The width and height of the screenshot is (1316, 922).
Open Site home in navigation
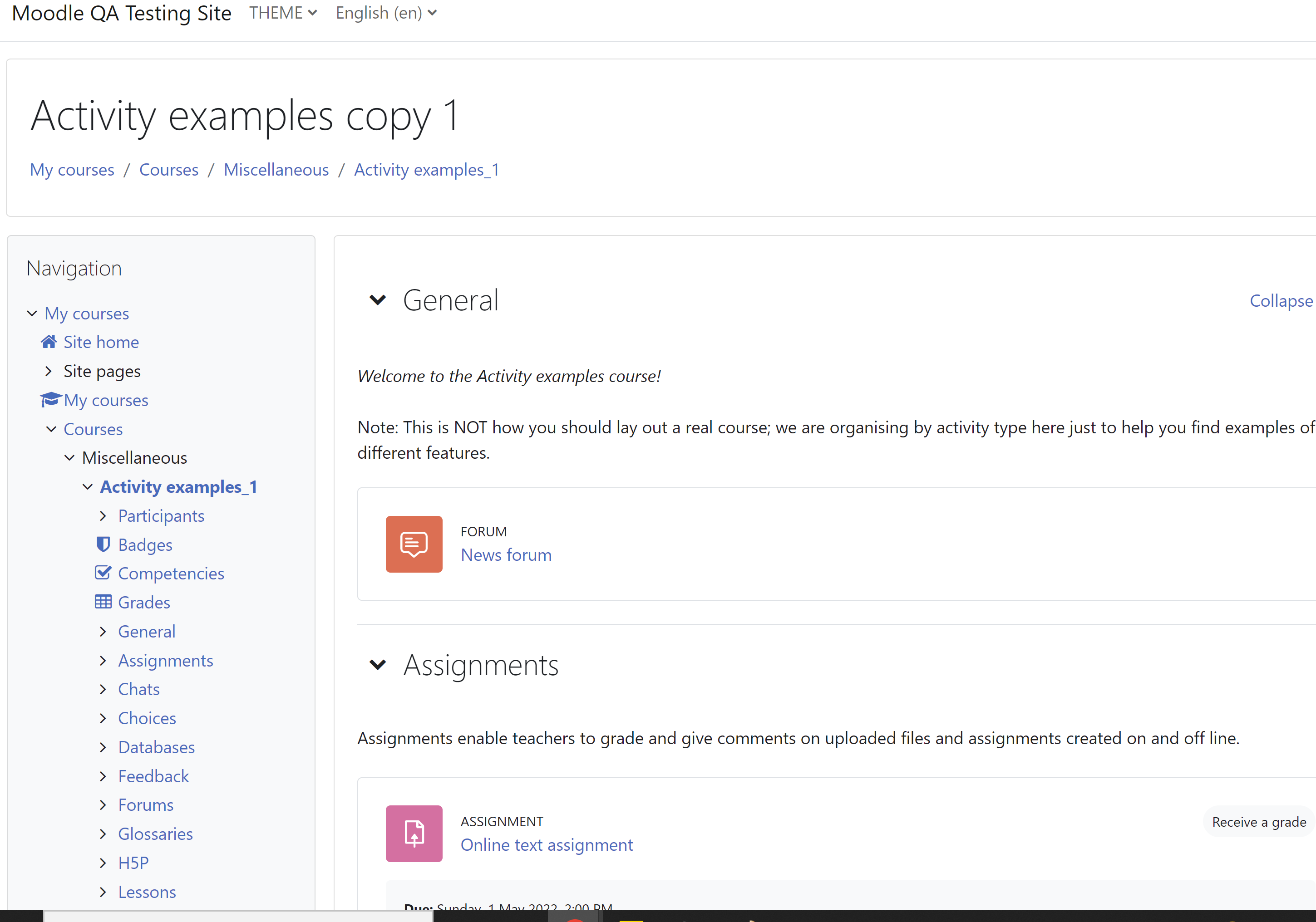(101, 342)
